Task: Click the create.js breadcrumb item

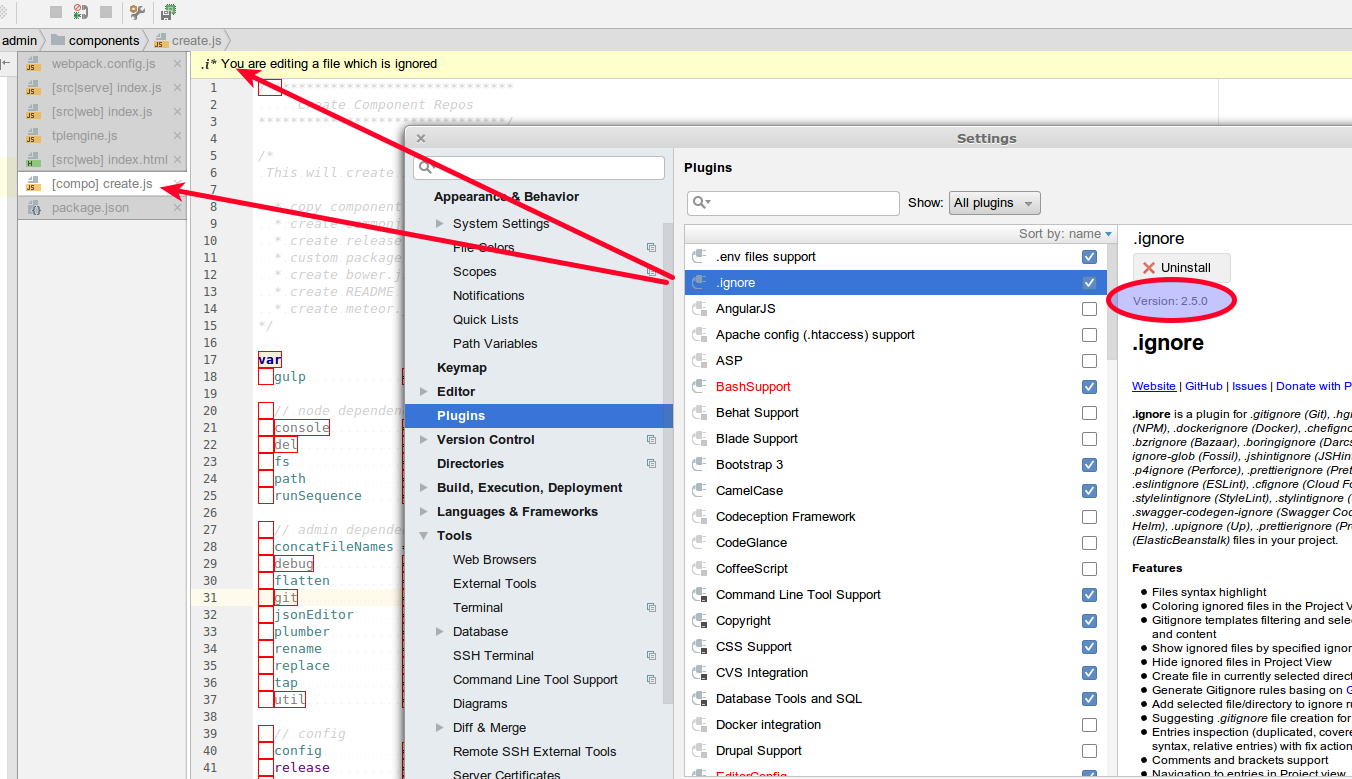Action: click(188, 41)
